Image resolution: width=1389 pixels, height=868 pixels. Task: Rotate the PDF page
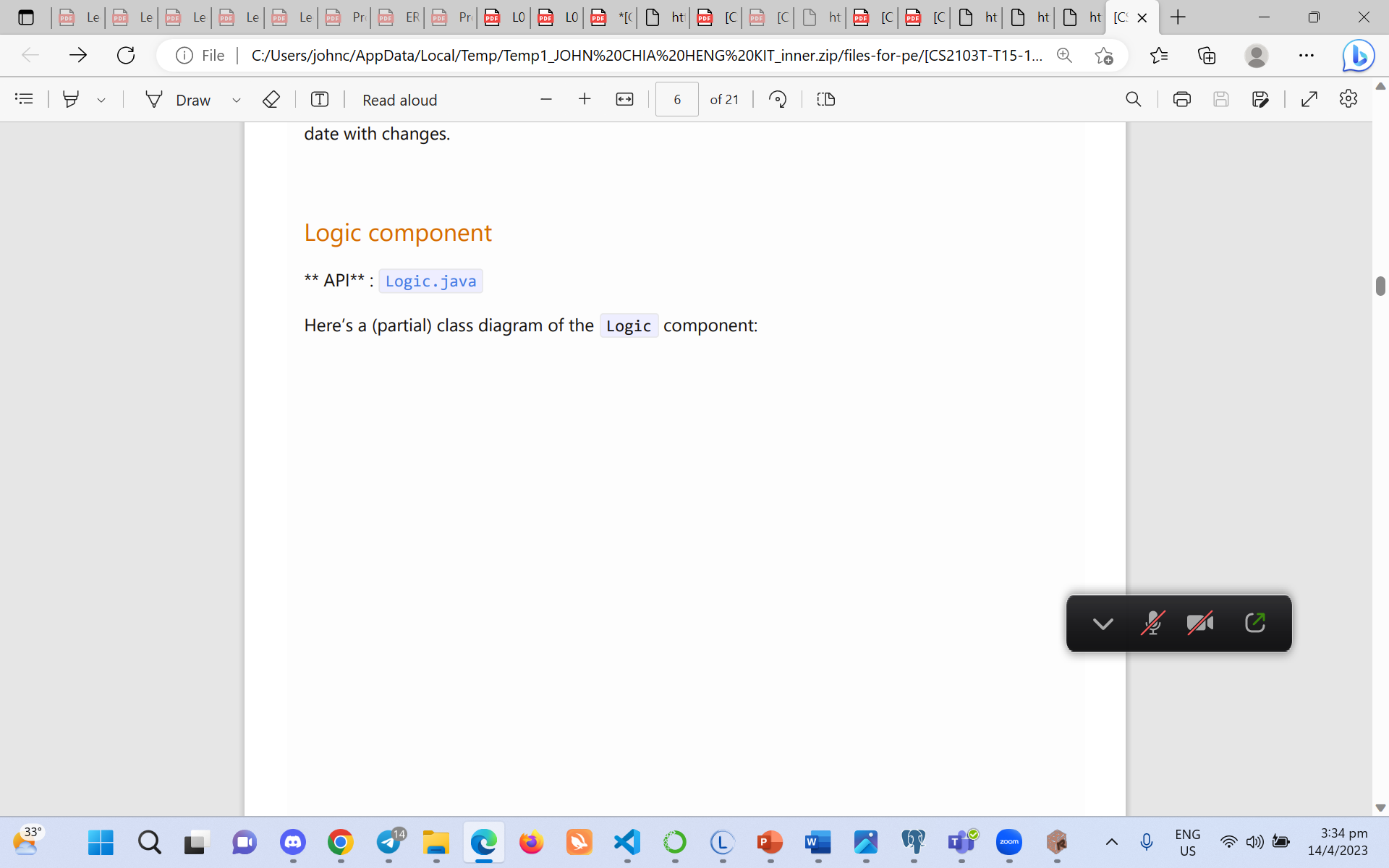pyautogui.click(x=778, y=99)
